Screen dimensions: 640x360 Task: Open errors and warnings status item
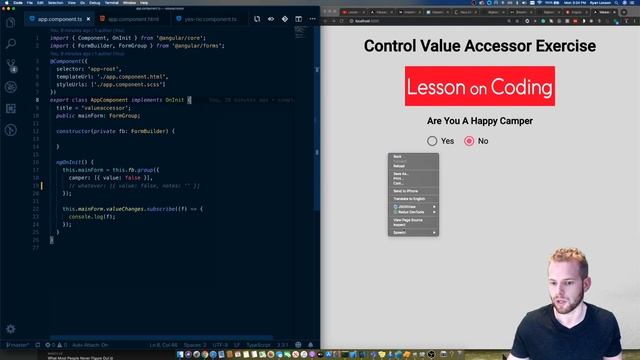[x=56, y=345]
